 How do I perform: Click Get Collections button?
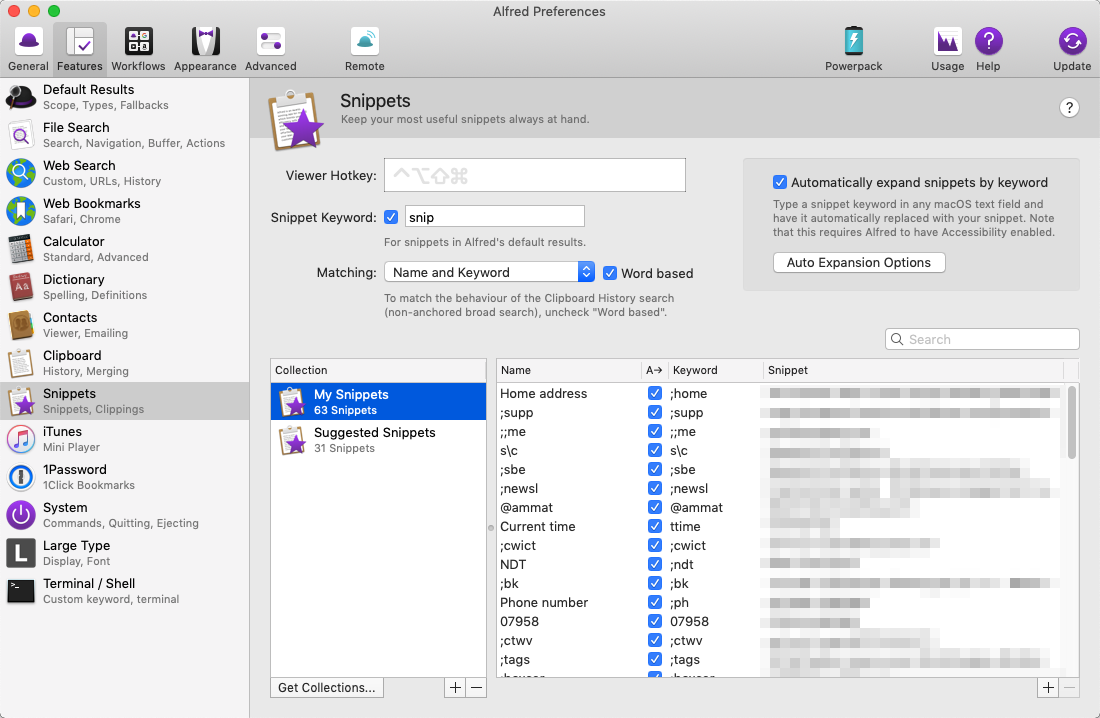tap(326, 688)
